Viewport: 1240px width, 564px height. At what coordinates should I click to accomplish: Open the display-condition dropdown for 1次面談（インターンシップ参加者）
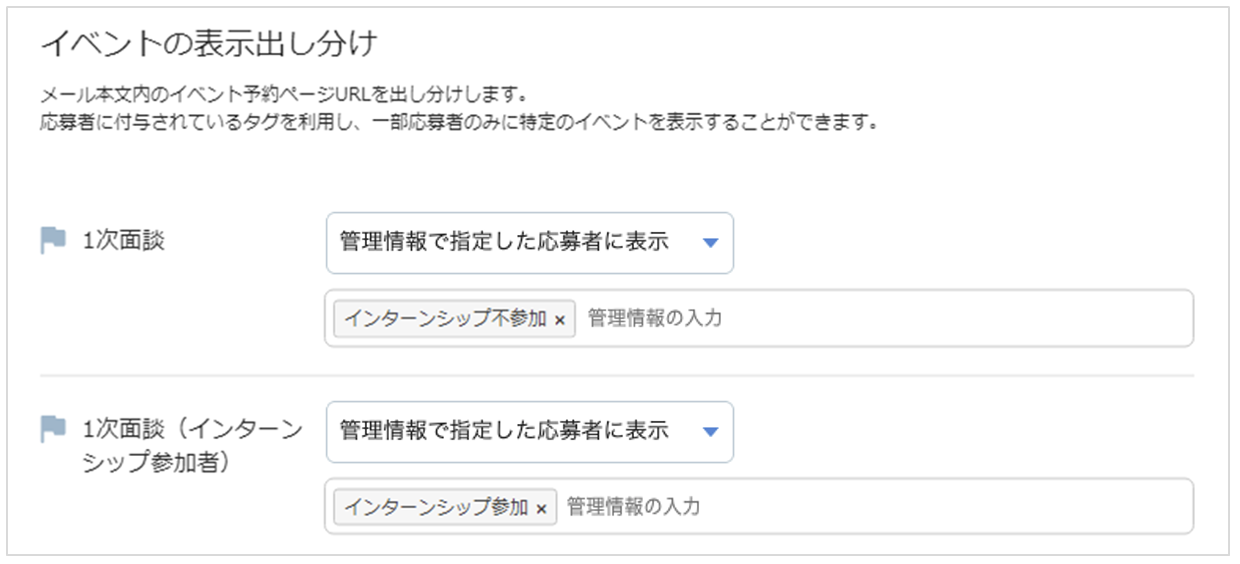[x=530, y=432]
